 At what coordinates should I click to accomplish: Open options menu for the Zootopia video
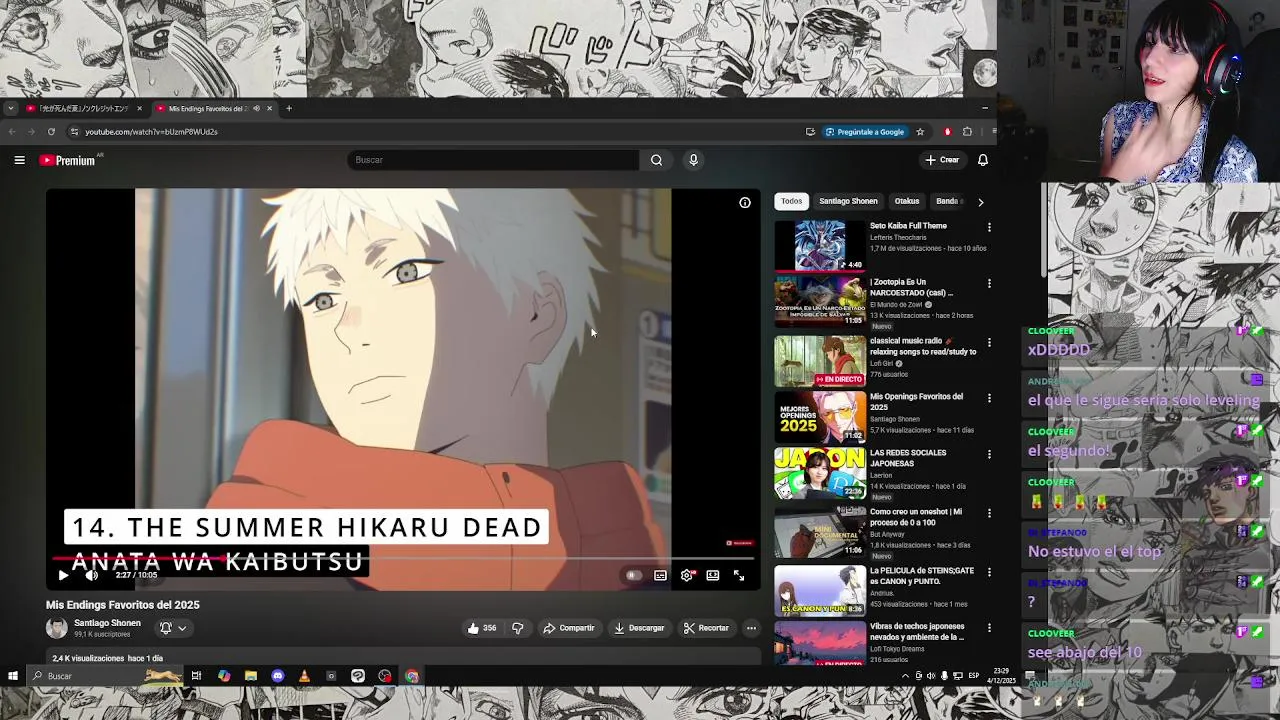coord(989,284)
